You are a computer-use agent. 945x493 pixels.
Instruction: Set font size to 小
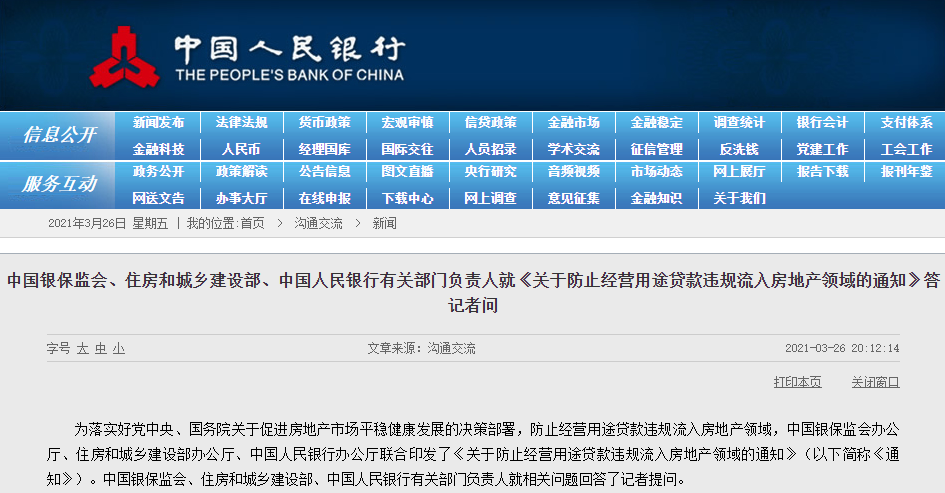[x=119, y=348]
